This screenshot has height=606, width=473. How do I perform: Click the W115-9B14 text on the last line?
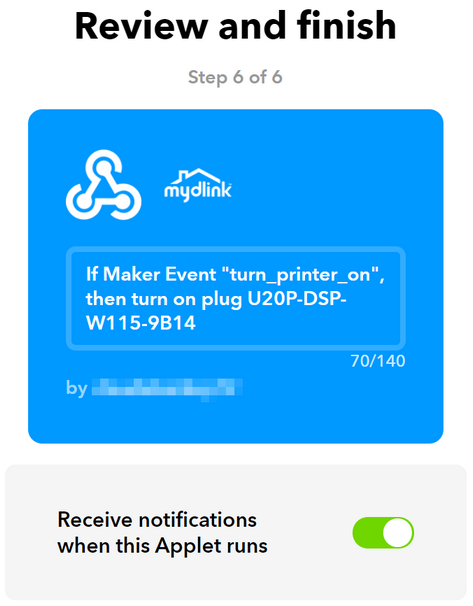141,323
